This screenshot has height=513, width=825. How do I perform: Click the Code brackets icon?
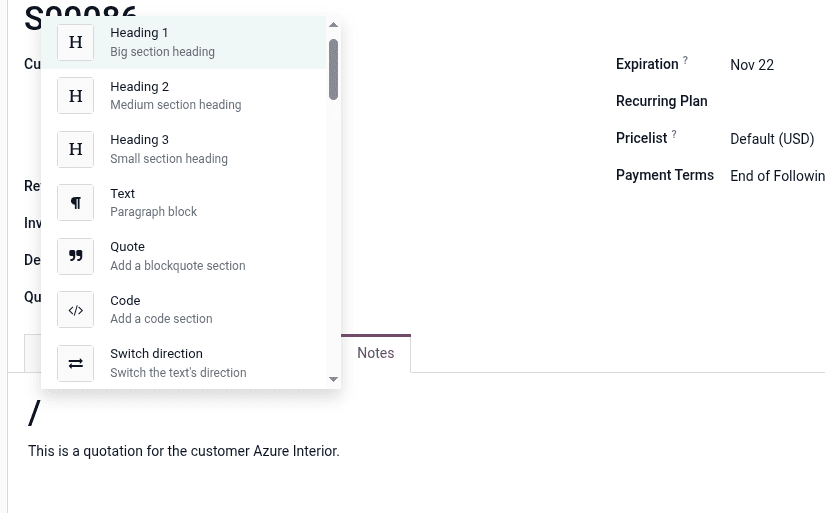point(75,310)
